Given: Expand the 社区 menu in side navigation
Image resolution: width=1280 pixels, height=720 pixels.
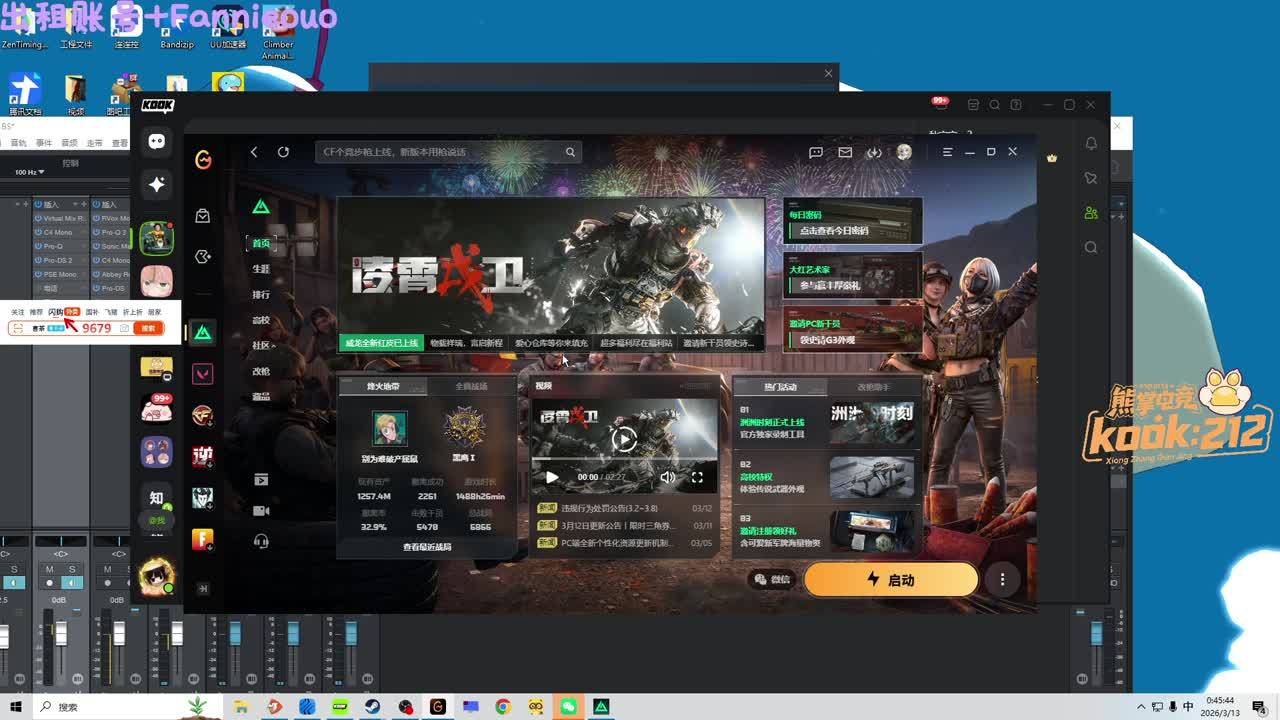Looking at the screenshot, I should [x=264, y=345].
